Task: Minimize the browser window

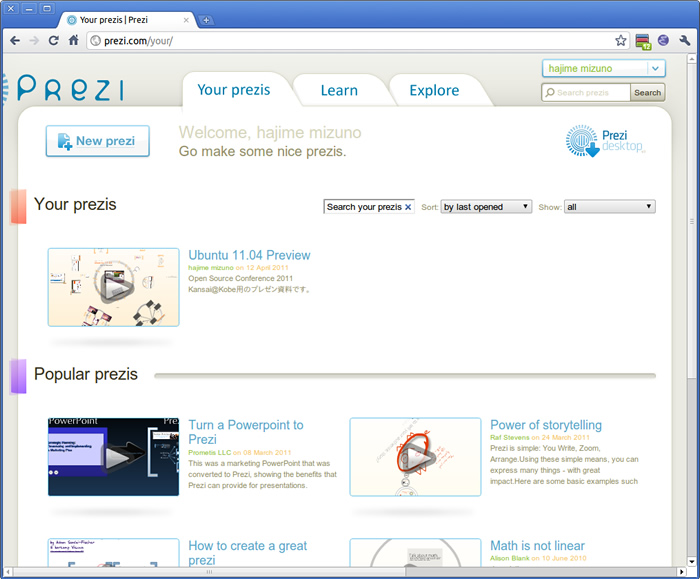Action: pos(29,8)
